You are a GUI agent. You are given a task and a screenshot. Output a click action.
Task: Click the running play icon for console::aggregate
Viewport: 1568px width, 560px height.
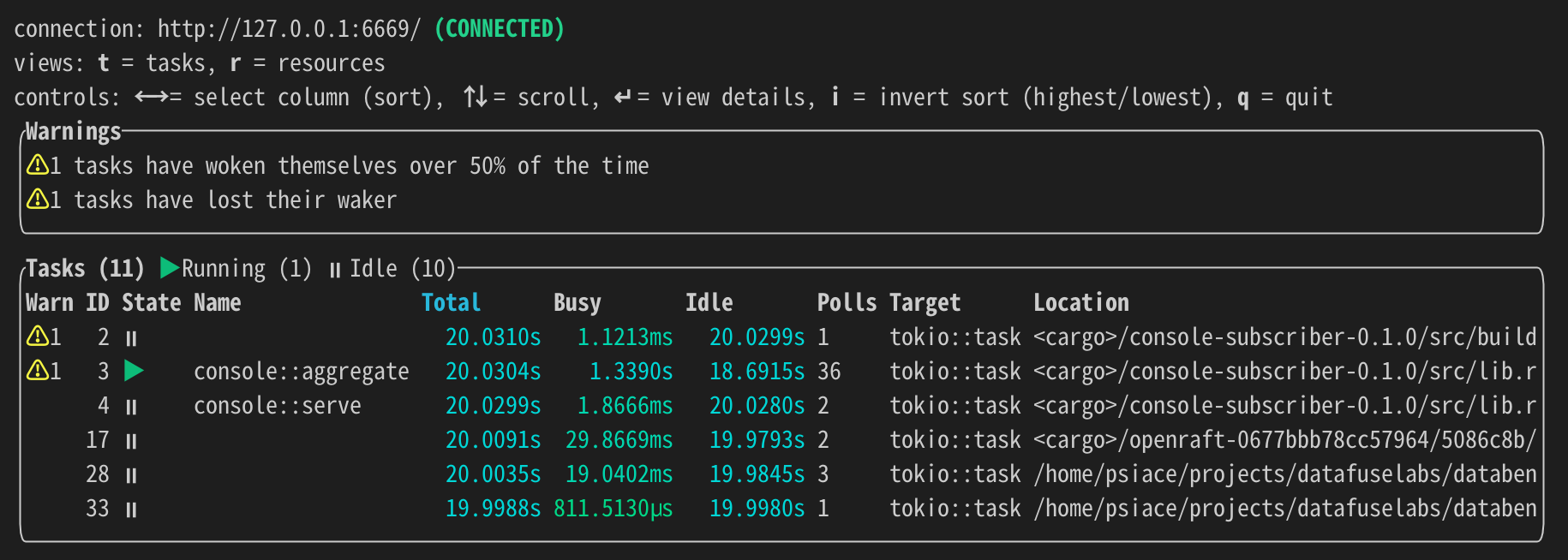pos(134,371)
